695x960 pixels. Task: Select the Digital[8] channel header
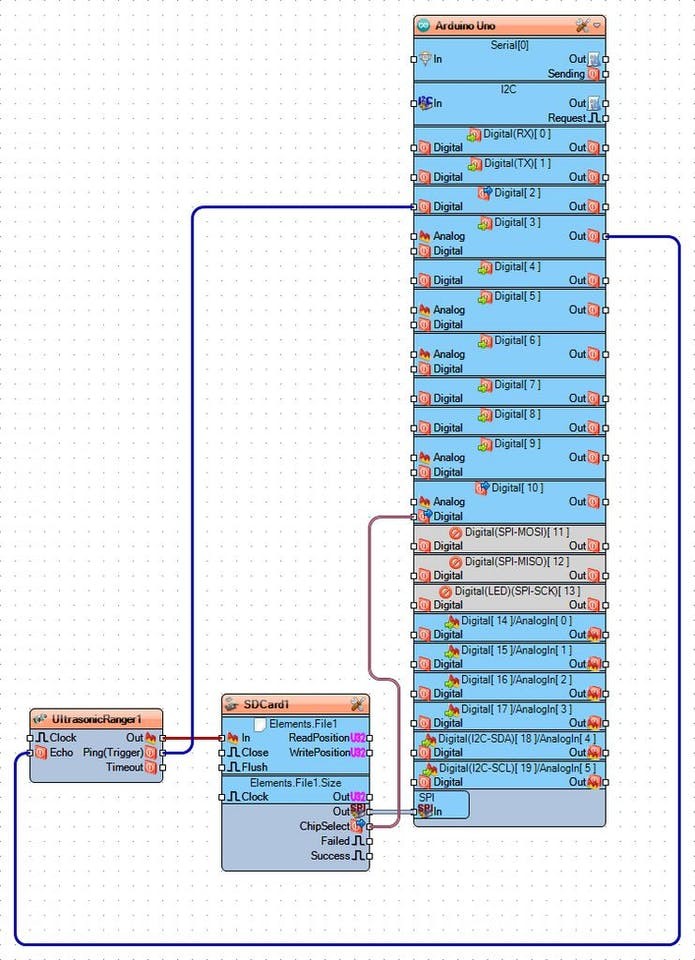coord(509,414)
